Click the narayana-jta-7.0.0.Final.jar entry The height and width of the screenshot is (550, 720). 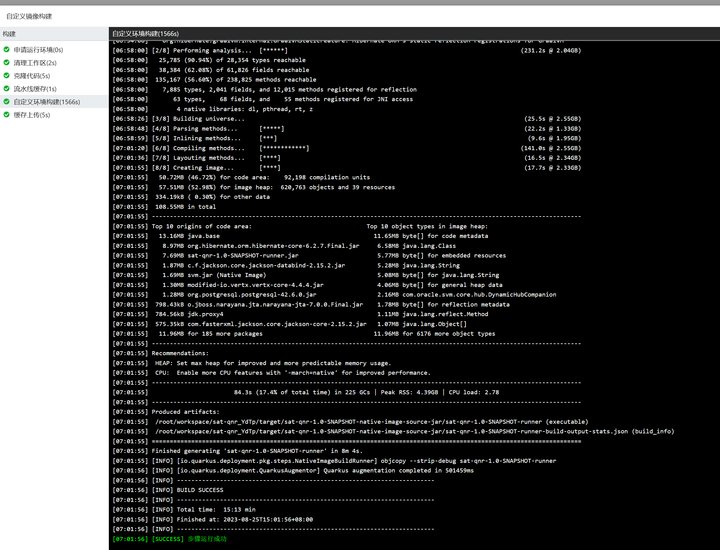pyautogui.click(x=259, y=304)
